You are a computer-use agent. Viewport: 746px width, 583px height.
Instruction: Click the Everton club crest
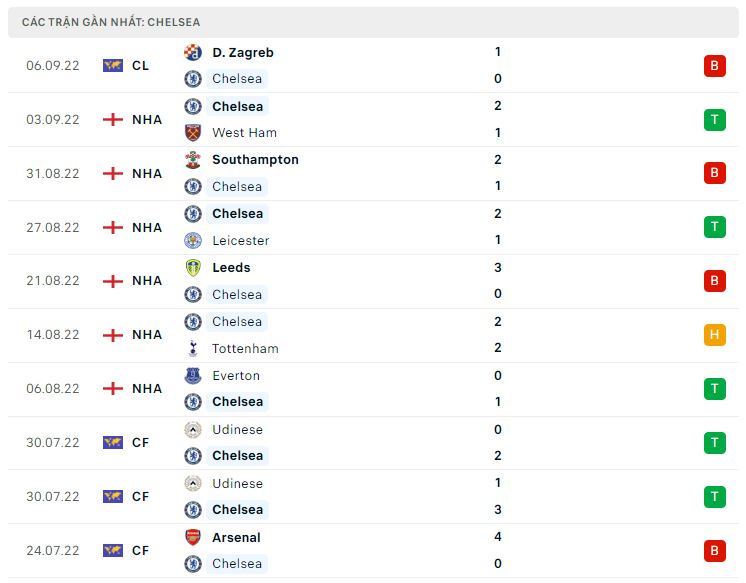pyautogui.click(x=193, y=375)
